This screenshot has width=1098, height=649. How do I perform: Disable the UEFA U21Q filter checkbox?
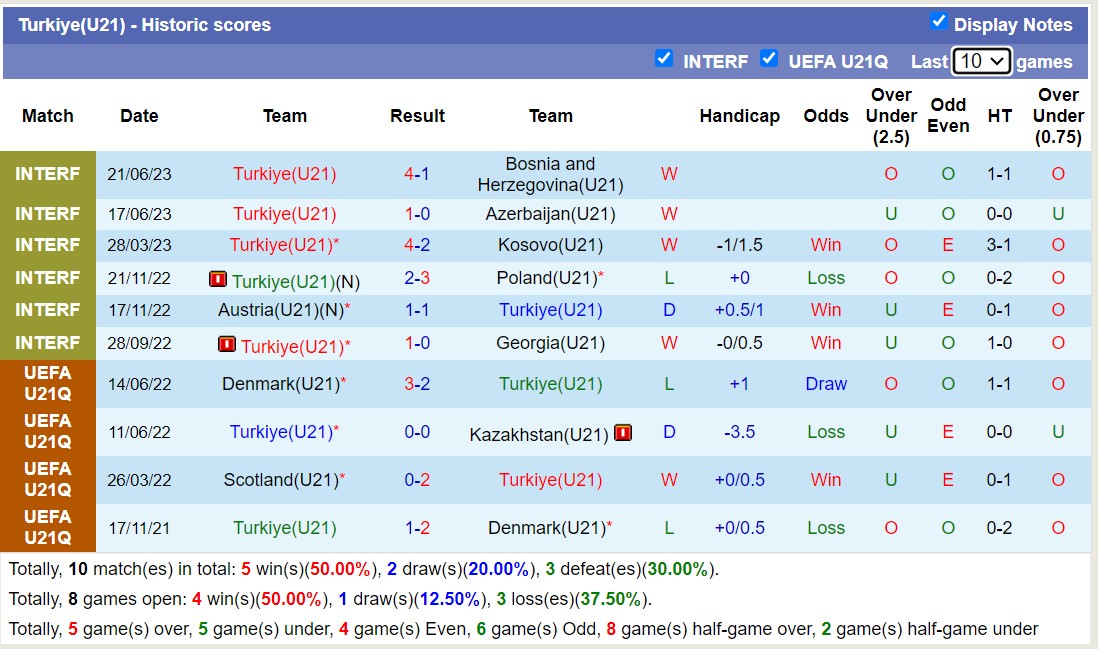coord(769,59)
